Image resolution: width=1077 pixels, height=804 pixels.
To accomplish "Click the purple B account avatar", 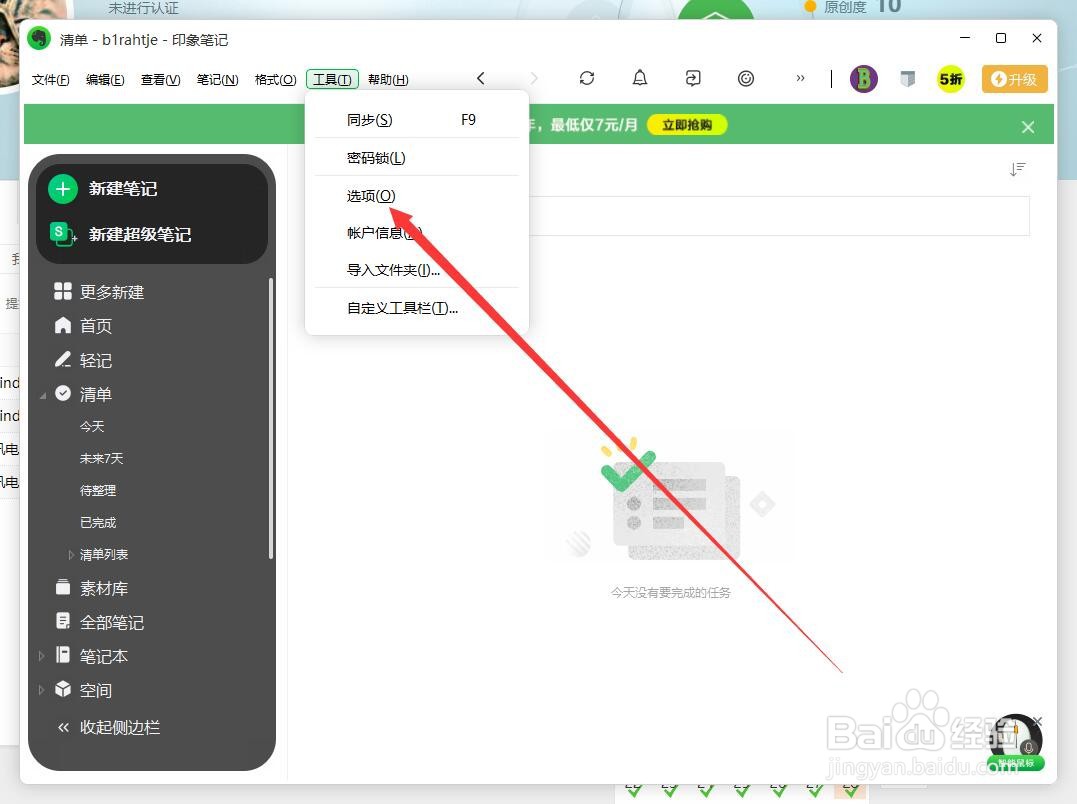I will pos(863,79).
